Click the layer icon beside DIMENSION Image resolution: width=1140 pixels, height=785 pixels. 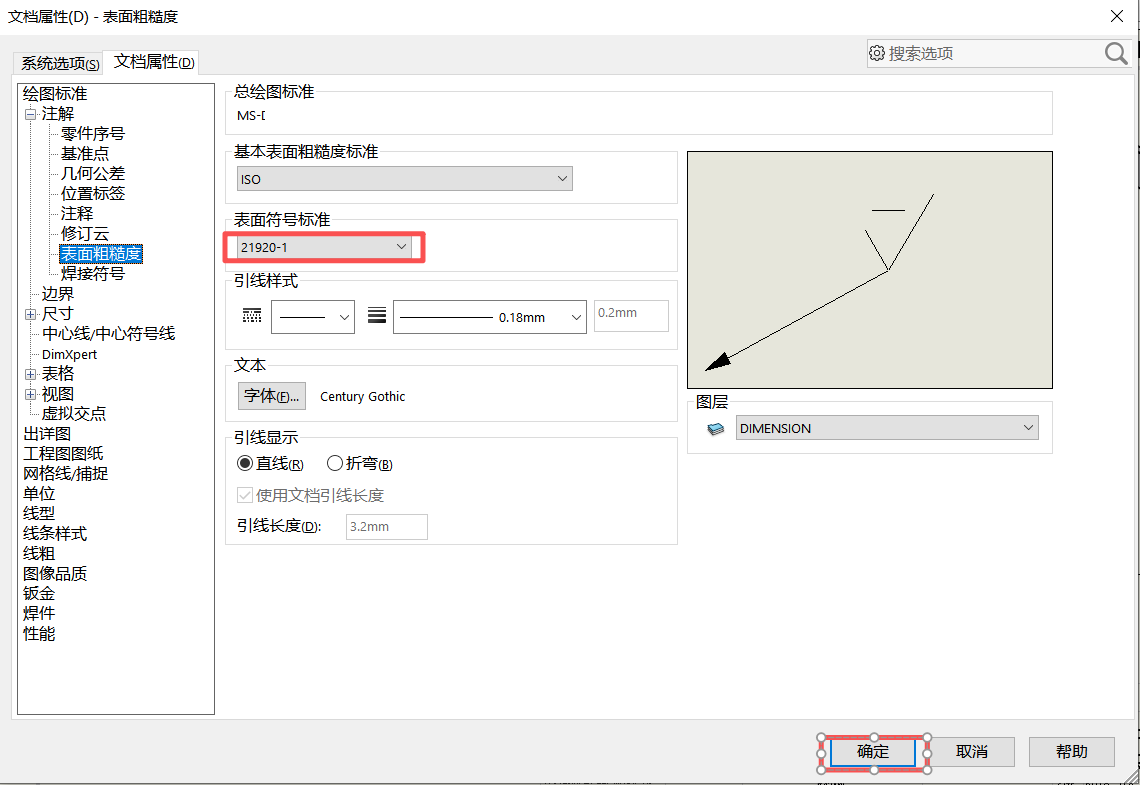(715, 429)
